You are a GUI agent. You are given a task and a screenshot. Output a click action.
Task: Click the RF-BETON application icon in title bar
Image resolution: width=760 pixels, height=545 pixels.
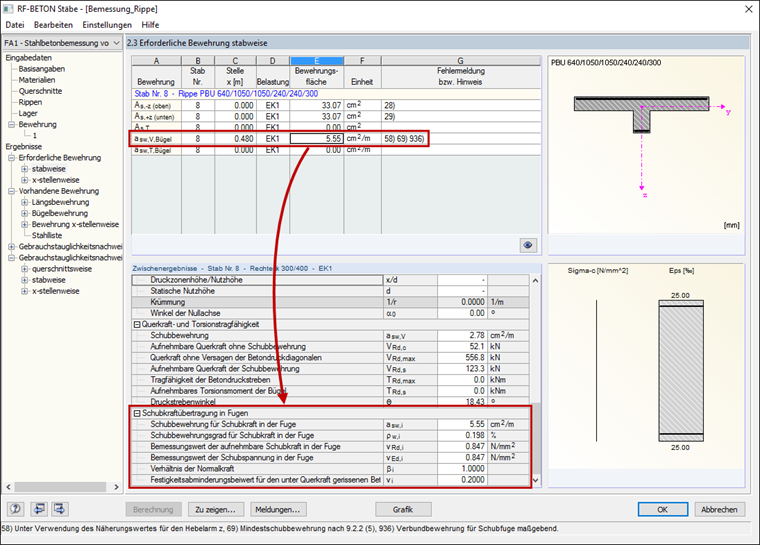8,9
